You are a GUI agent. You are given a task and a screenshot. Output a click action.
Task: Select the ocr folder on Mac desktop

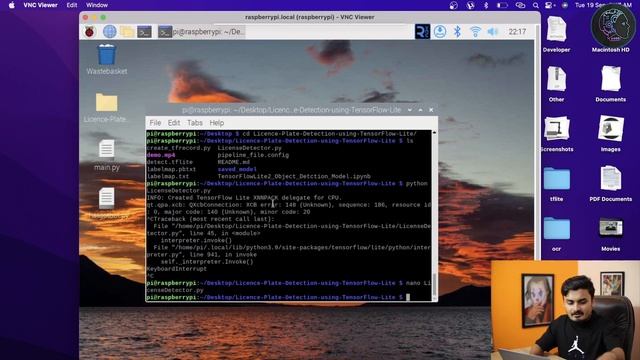pyautogui.click(x=556, y=233)
